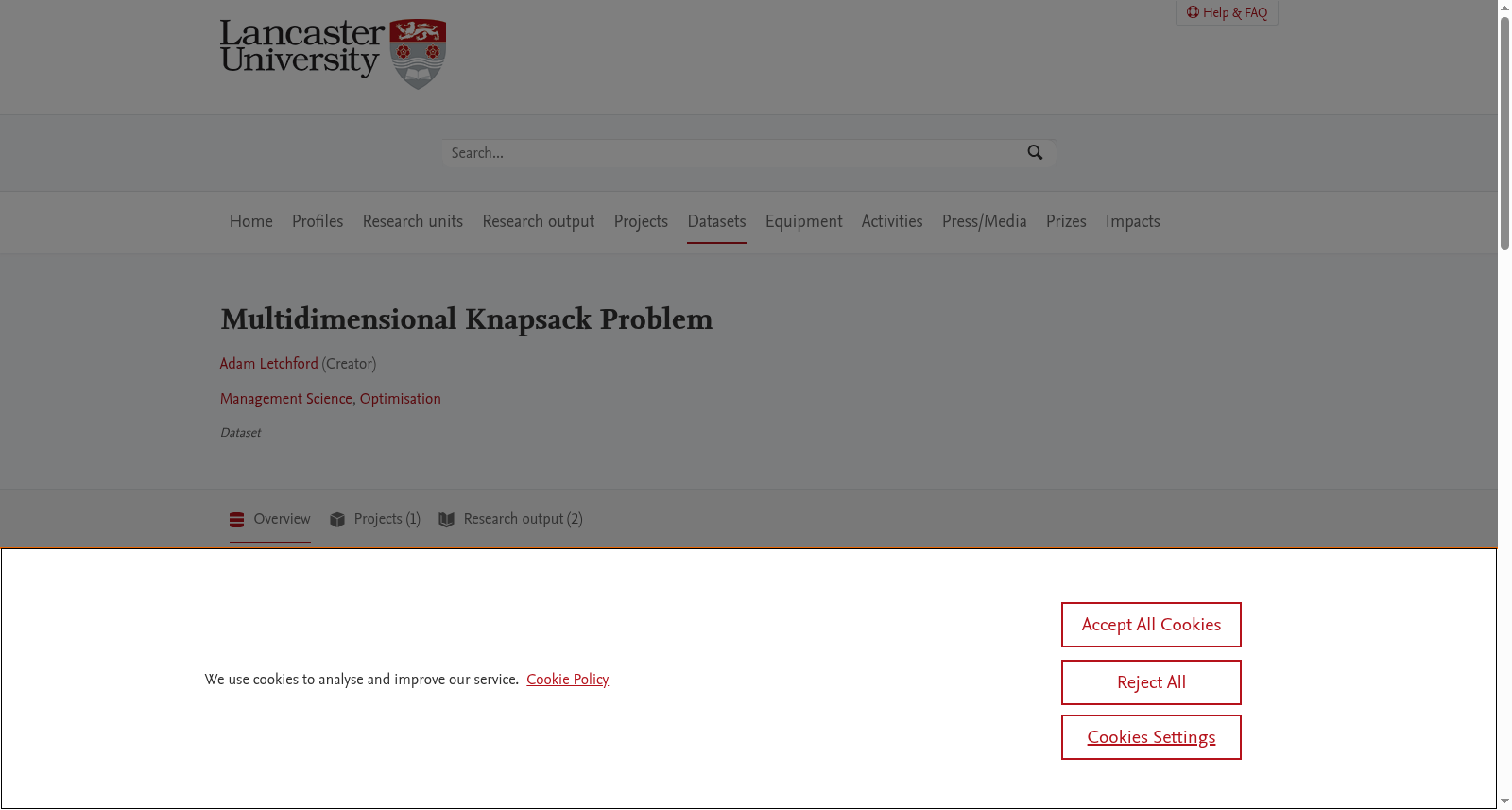Open the Prizes section

pos(1066,221)
